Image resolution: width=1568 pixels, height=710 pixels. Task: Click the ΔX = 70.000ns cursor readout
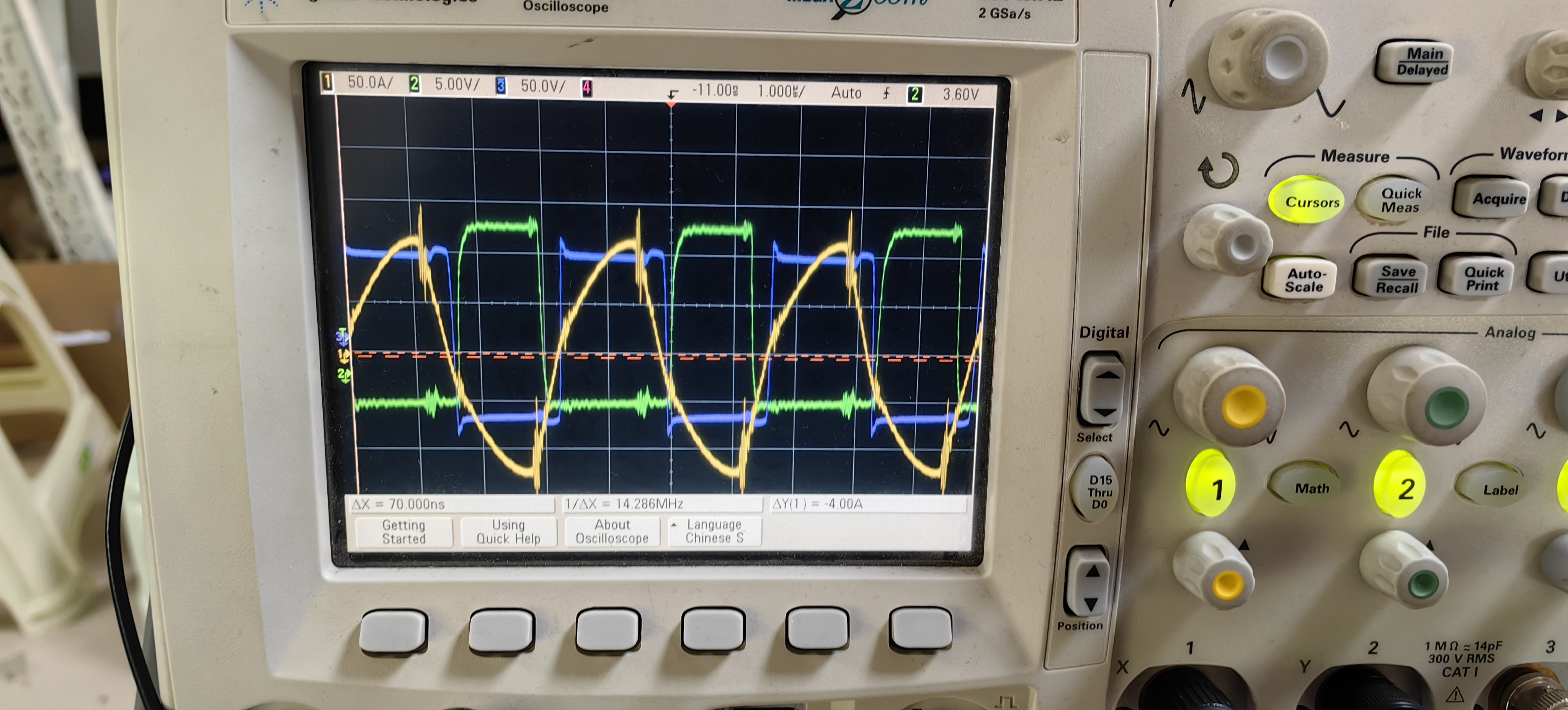pos(451,504)
